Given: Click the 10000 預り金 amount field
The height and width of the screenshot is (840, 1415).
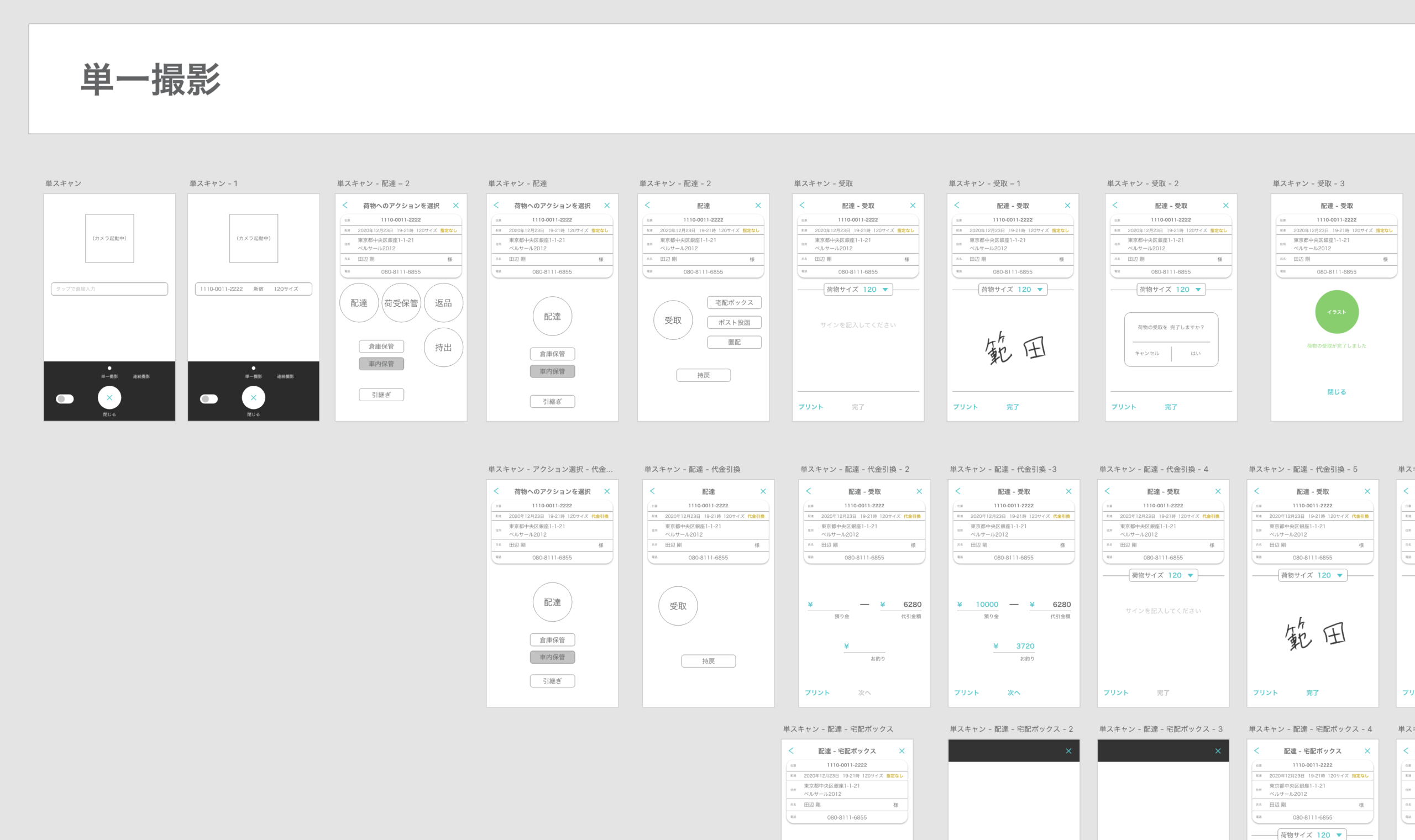Looking at the screenshot, I should coord(986,605).
